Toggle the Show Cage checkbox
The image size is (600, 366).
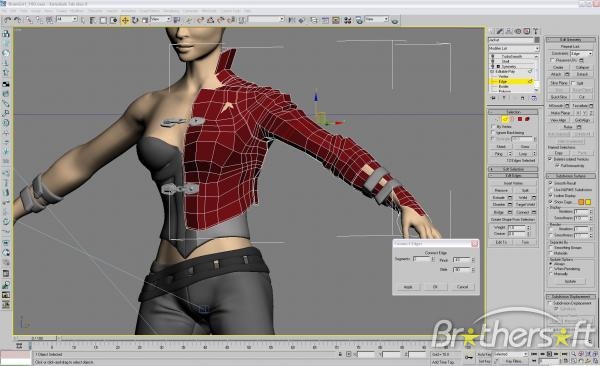coord(551,202)
